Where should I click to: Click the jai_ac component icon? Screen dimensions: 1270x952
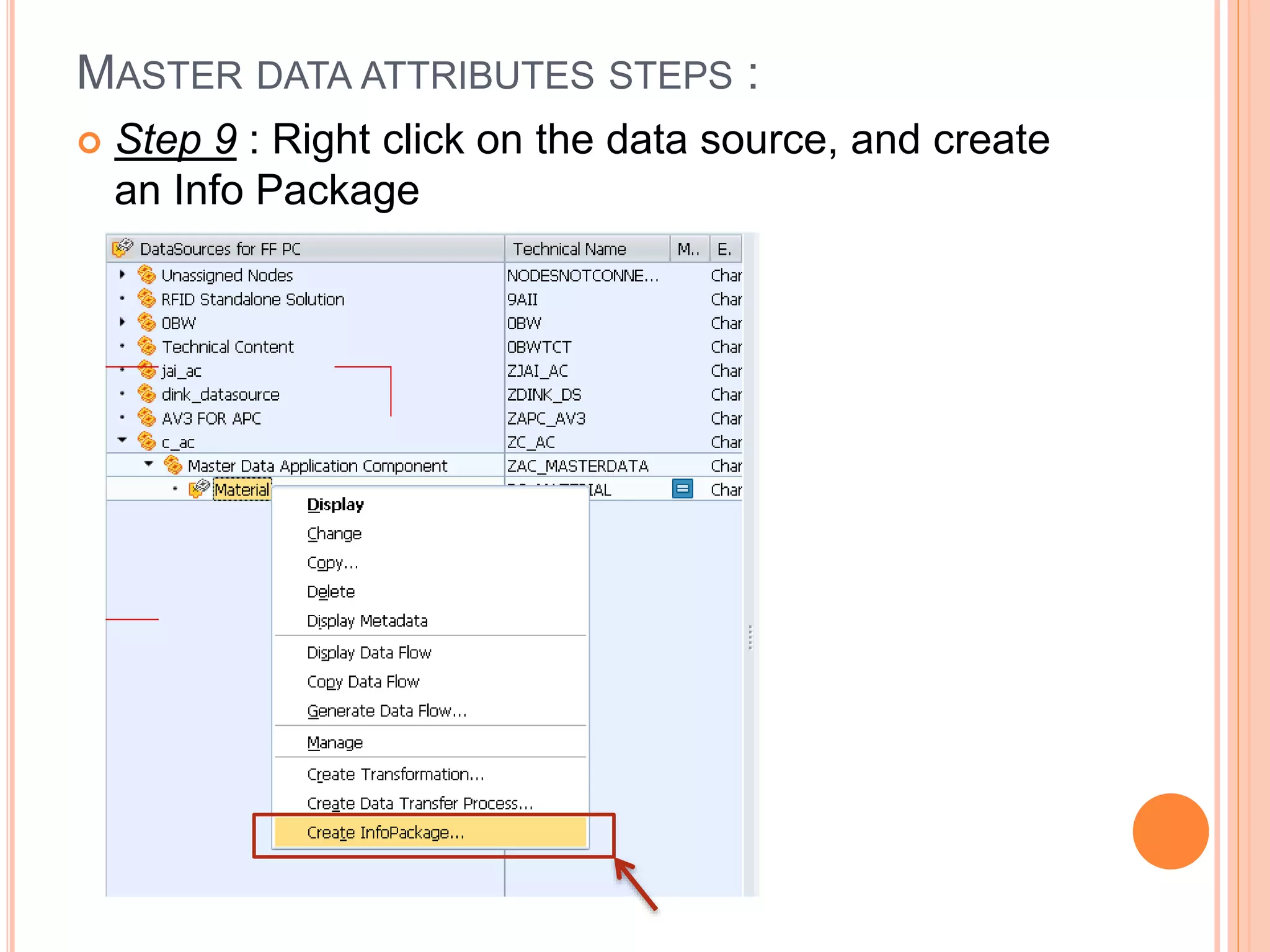146,369
